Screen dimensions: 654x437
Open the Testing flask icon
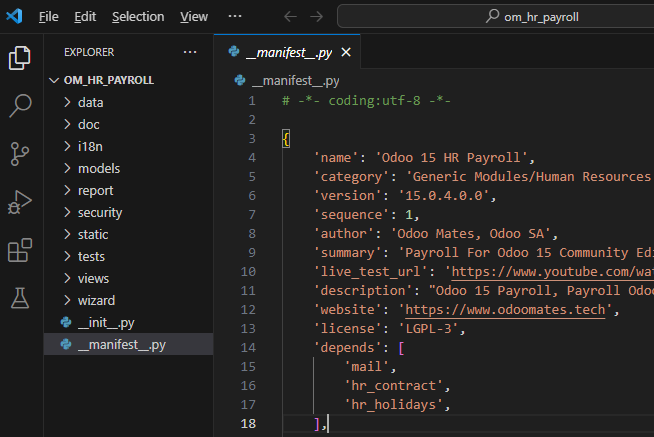tap(20, 298)
